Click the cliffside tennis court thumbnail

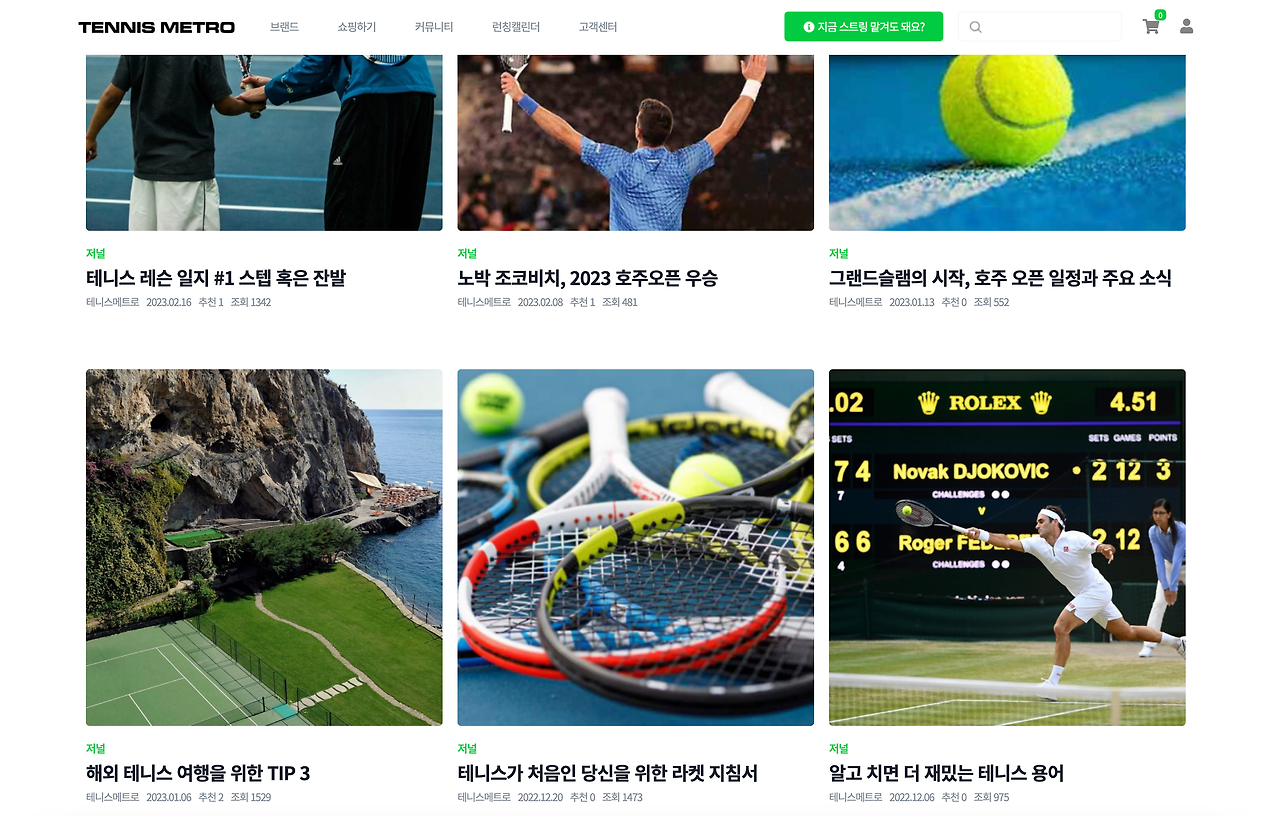click(x=264, y=547)
